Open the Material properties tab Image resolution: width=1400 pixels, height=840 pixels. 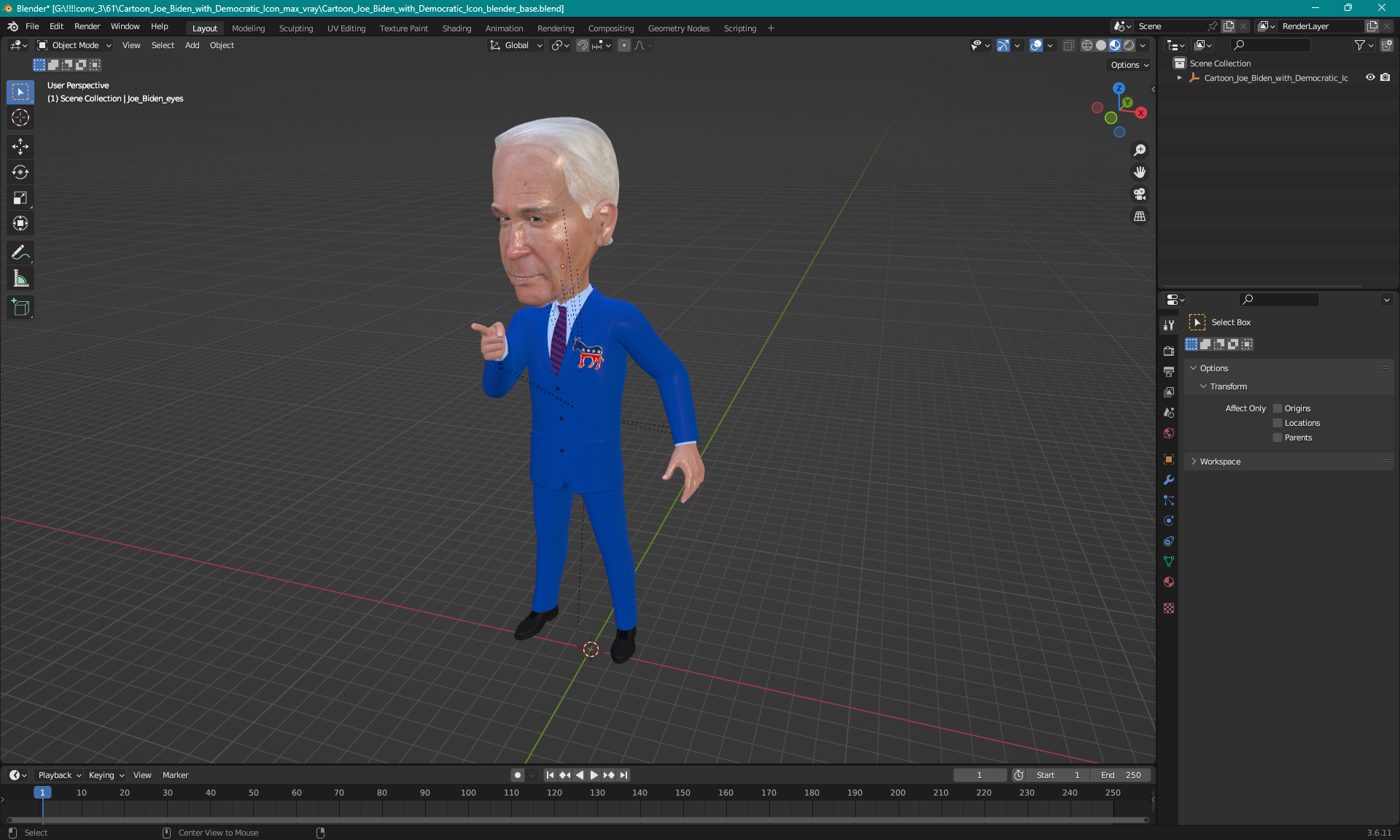click(1169, 582)
